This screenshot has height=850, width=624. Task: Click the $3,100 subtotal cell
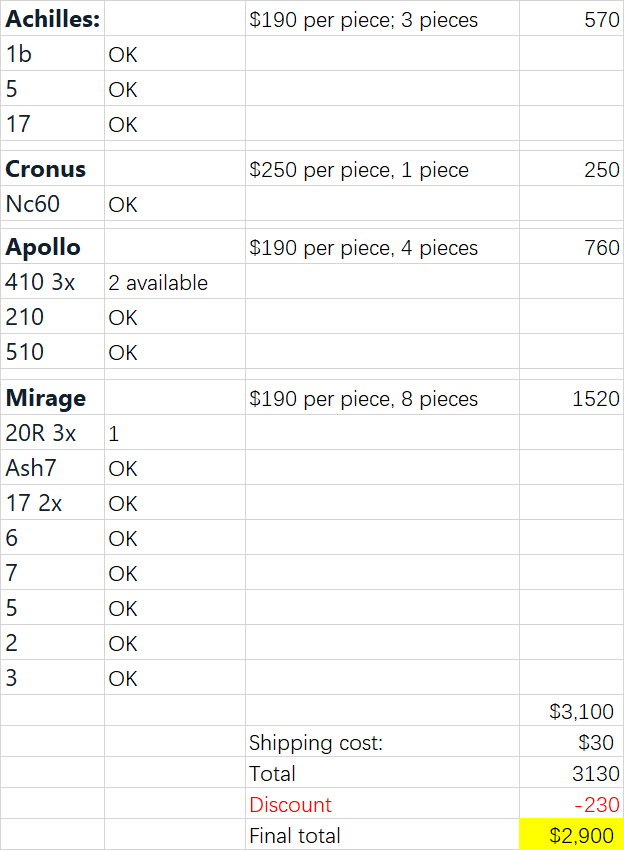[571, 711]
